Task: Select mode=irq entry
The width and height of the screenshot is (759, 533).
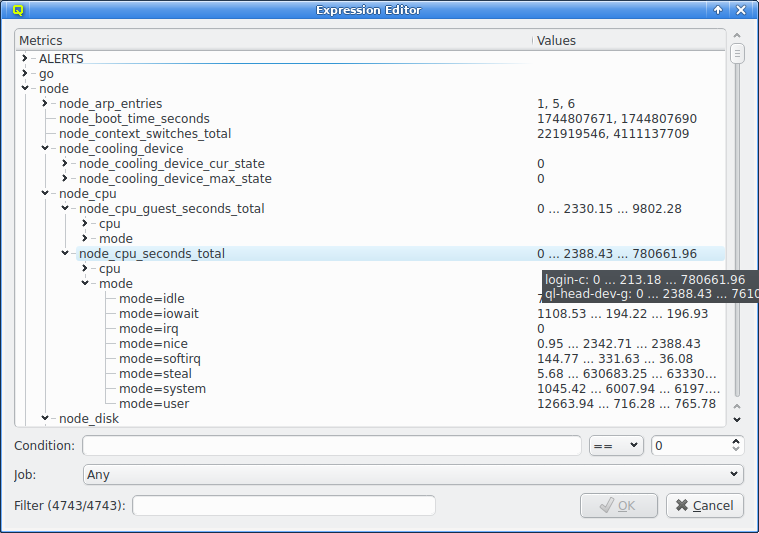Action: point(149,329)
